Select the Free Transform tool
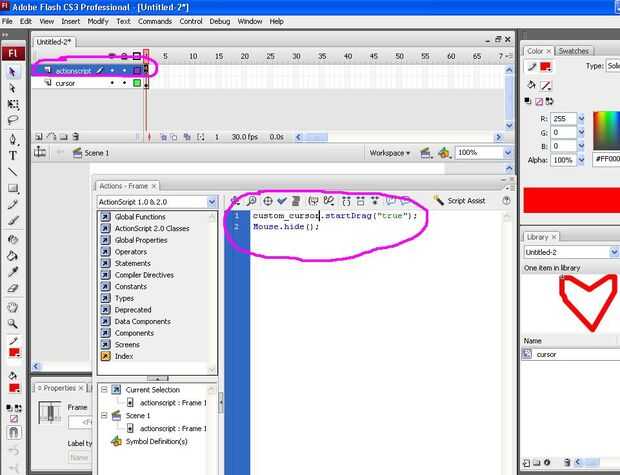The width and height of the screenshot is (620, 475). [13, 104]
